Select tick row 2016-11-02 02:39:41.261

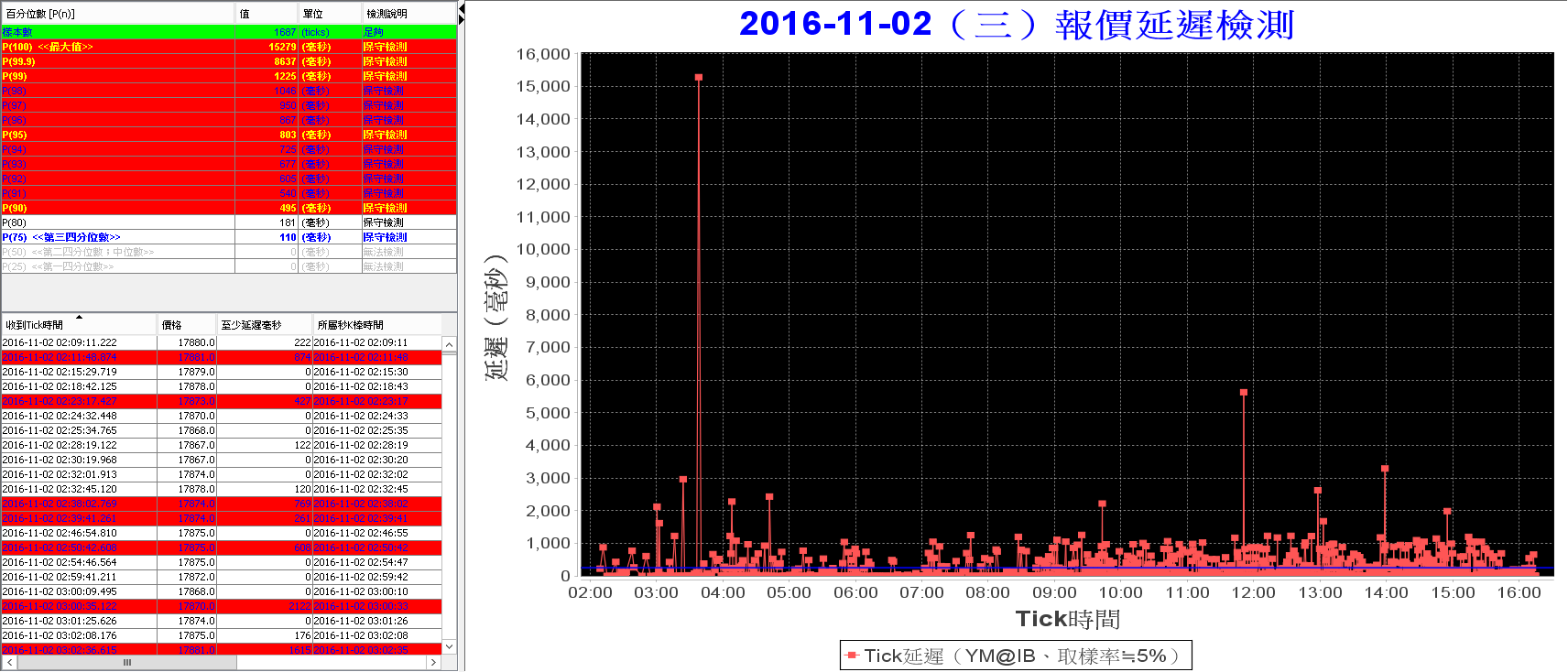(x=222, y=518)
